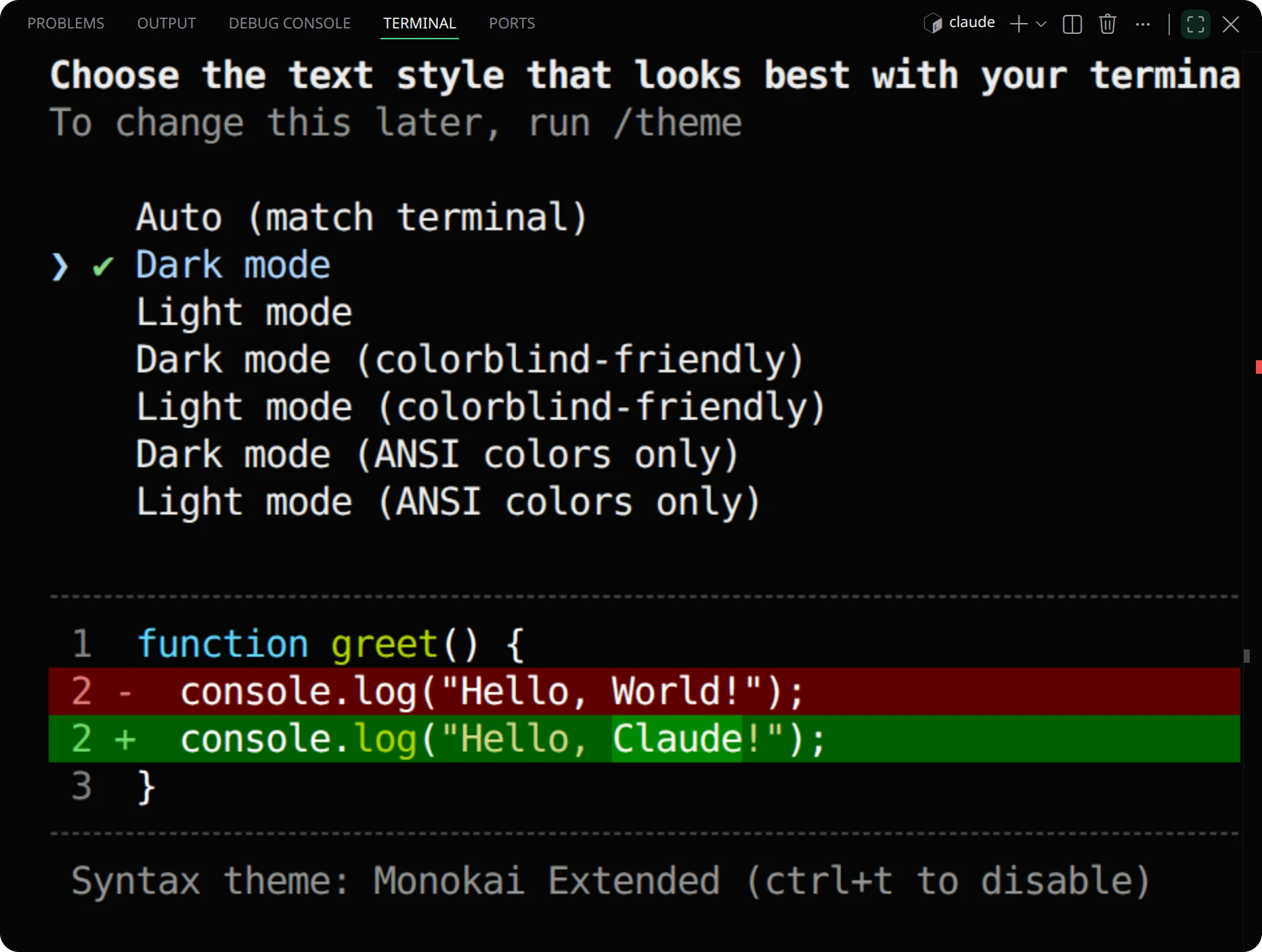Show the DEBUG CONSOLE tab

click(x=290, y=23)
